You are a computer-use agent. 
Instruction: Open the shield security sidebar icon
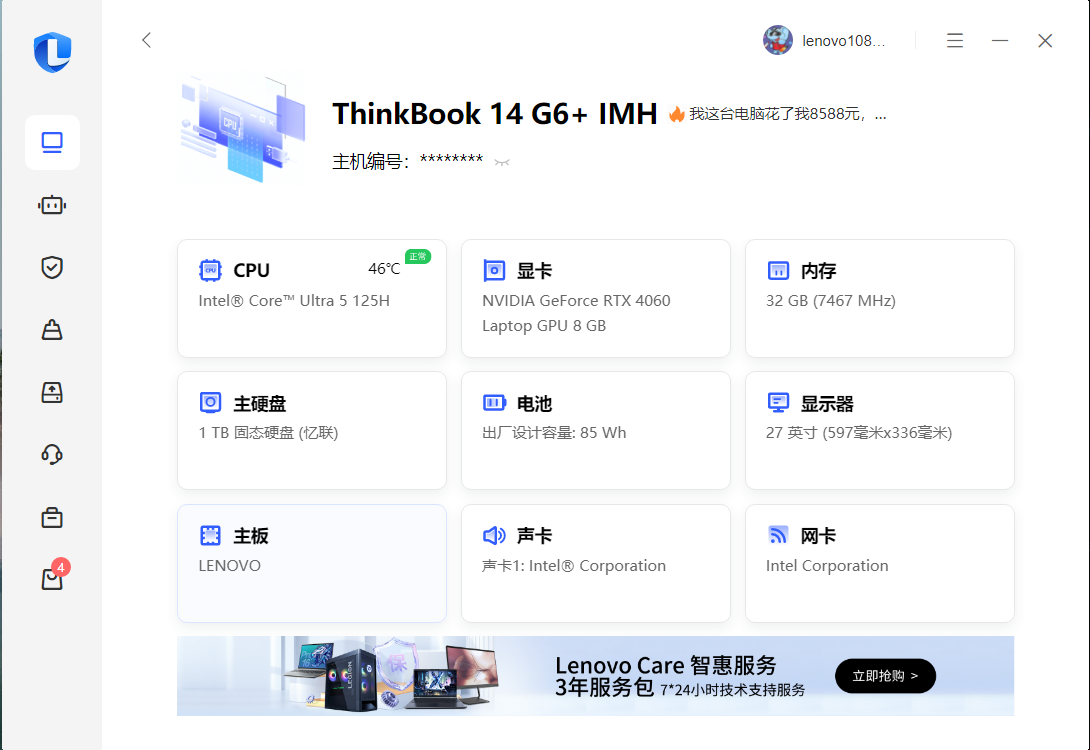click(52, 268)
